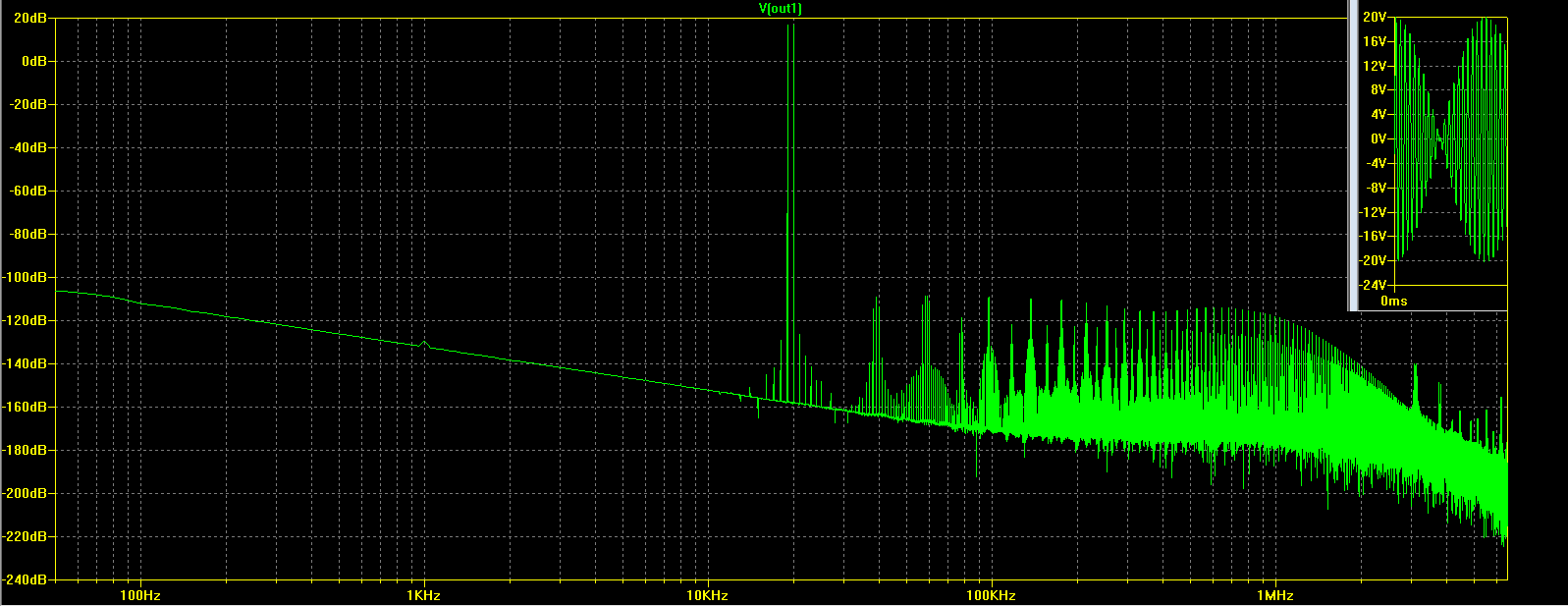1568x606 pixels.
Task: Click the -80dB axis label
Action: click(28, 234)
